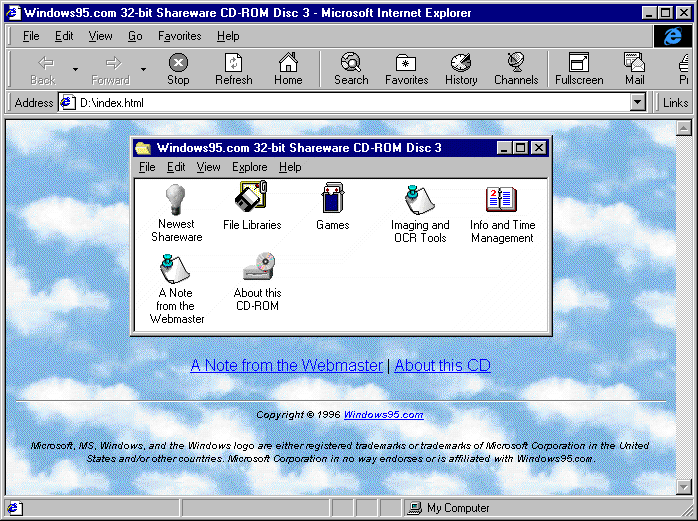The width and height of the screenshot is (698, 521).
Task: Open the File menu in Internet Explorer
Action: (x=31, y=36)
